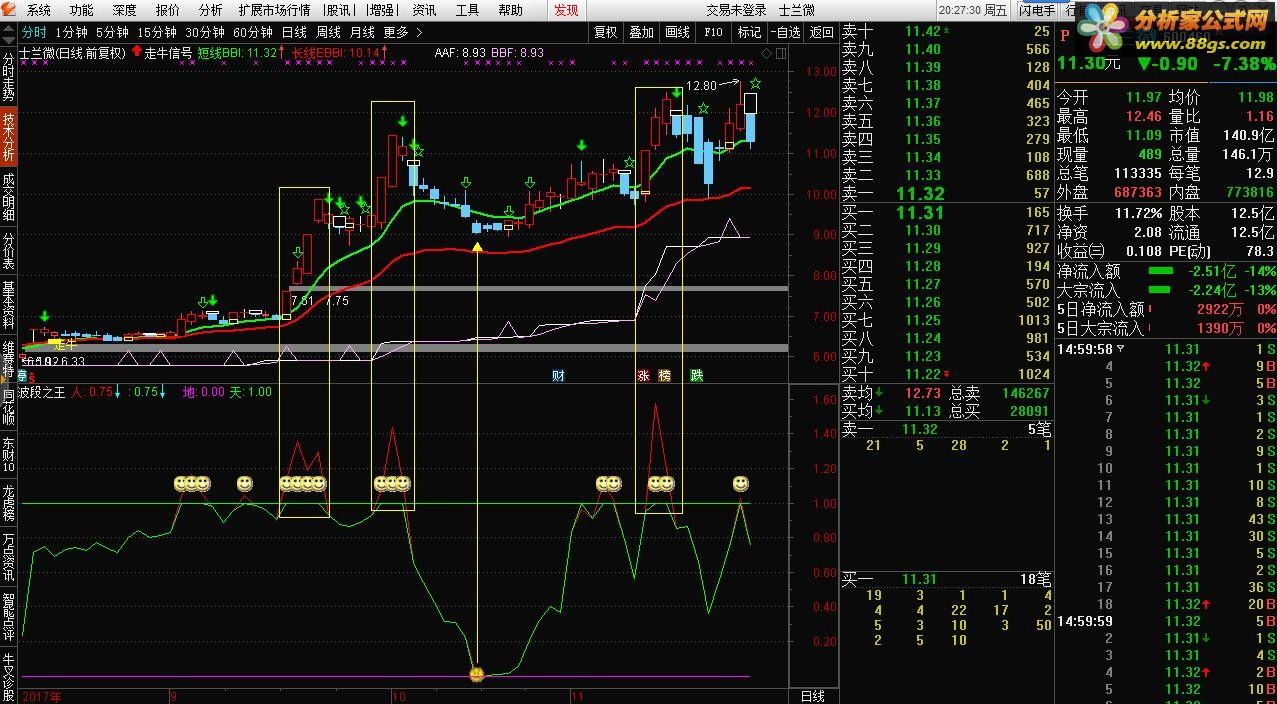Click the yellow triangle marker on the chart
The image size is (1277, 704).
[477, 246]
